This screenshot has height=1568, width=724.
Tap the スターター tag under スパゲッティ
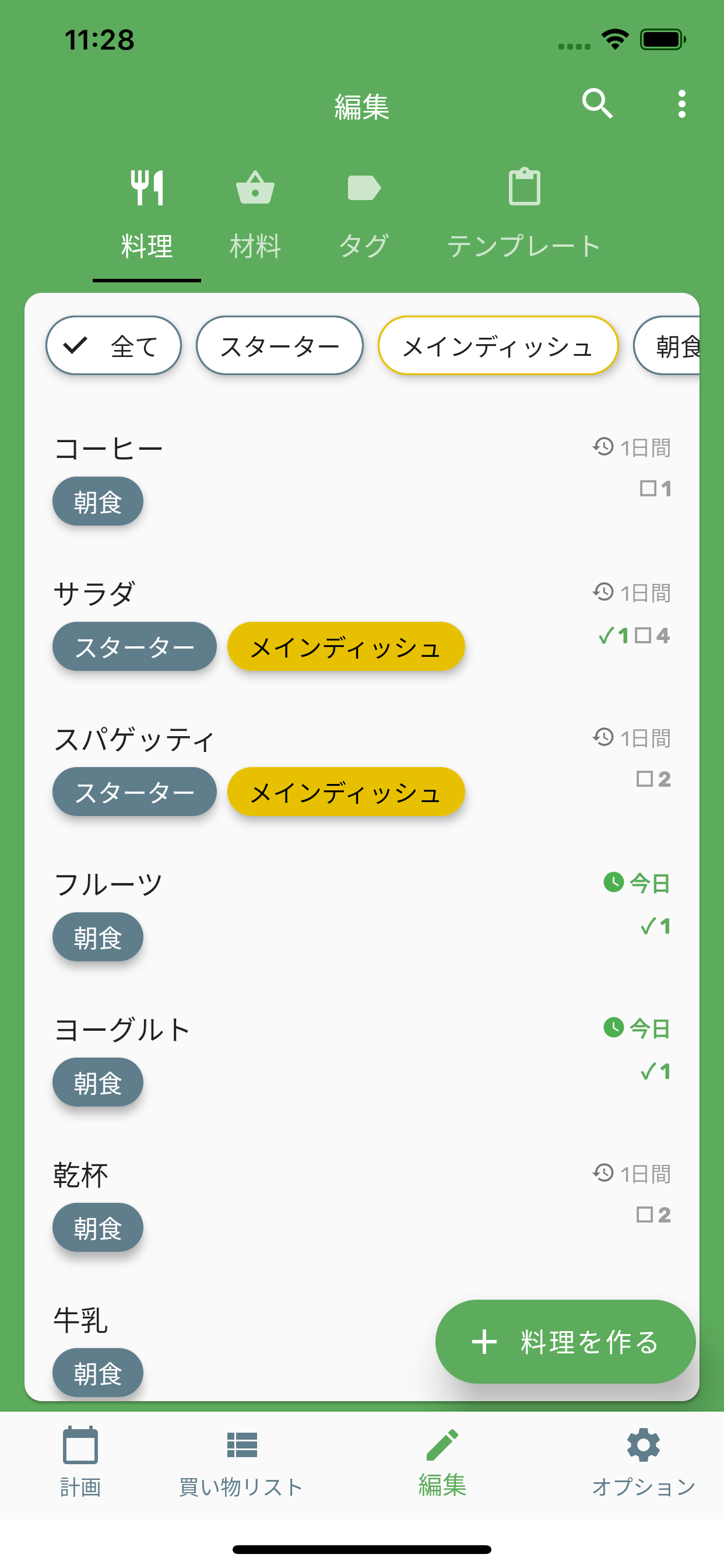click(135, 792)
